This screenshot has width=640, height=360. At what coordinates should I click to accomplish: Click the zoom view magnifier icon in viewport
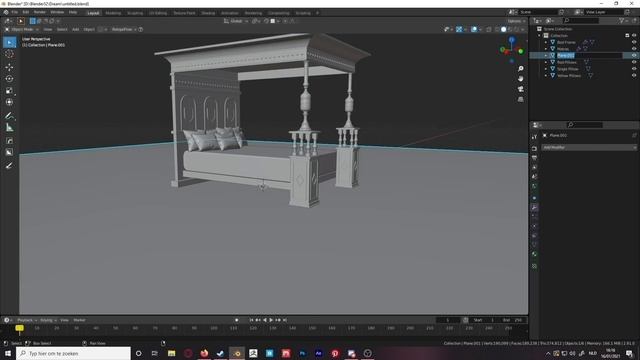pos(520,69)
